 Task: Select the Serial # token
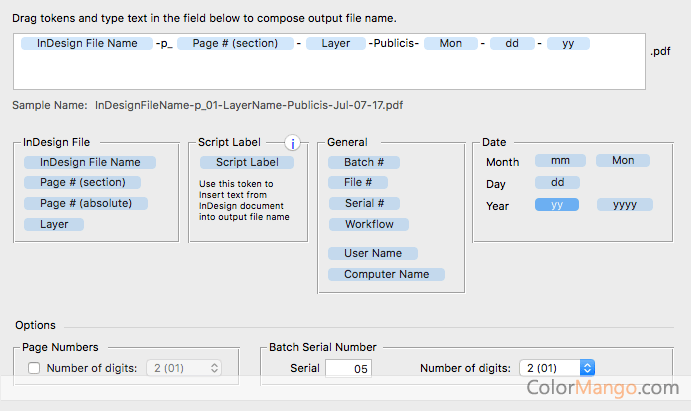(364, 203)
